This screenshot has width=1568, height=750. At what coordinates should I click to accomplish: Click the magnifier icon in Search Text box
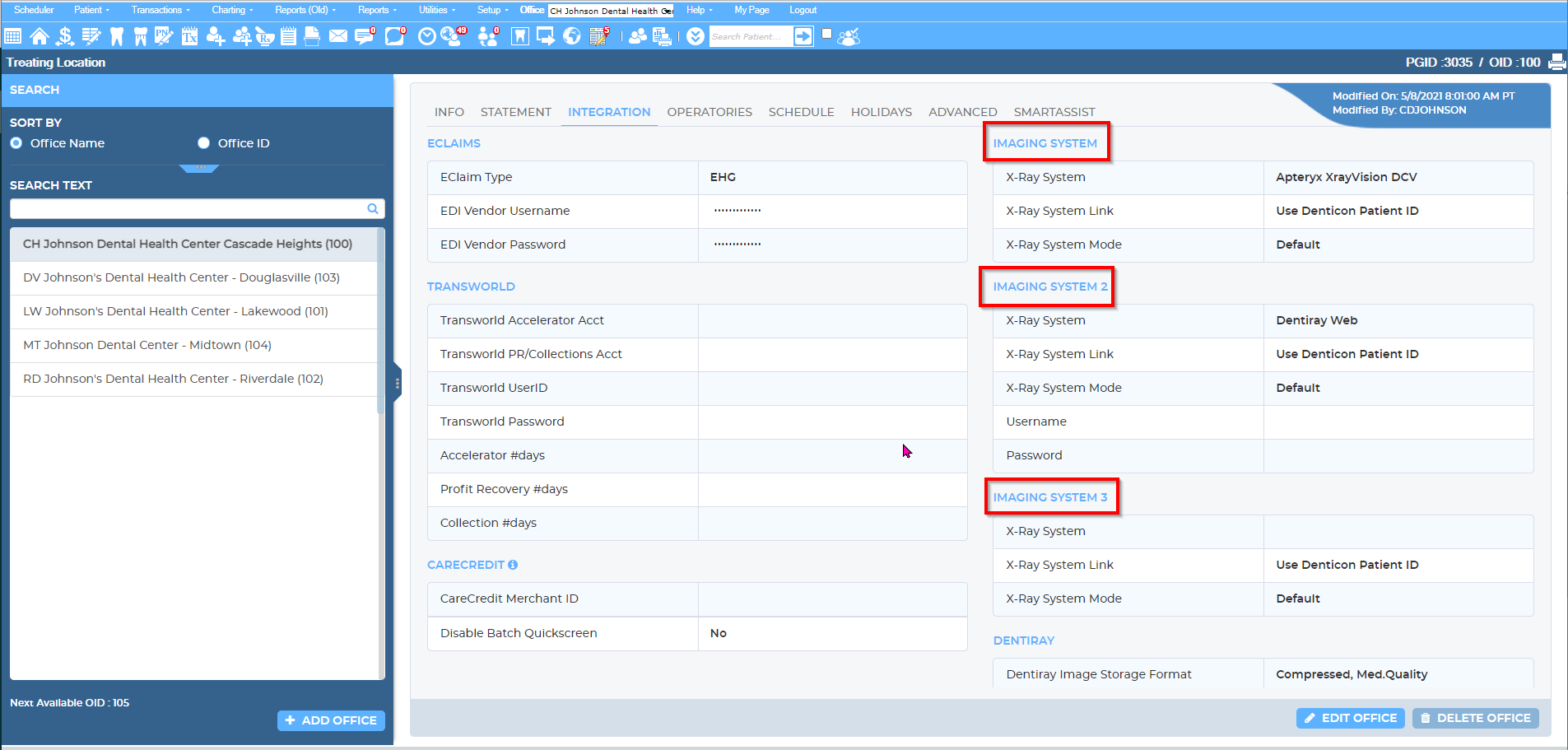click(x=373, y=209)
